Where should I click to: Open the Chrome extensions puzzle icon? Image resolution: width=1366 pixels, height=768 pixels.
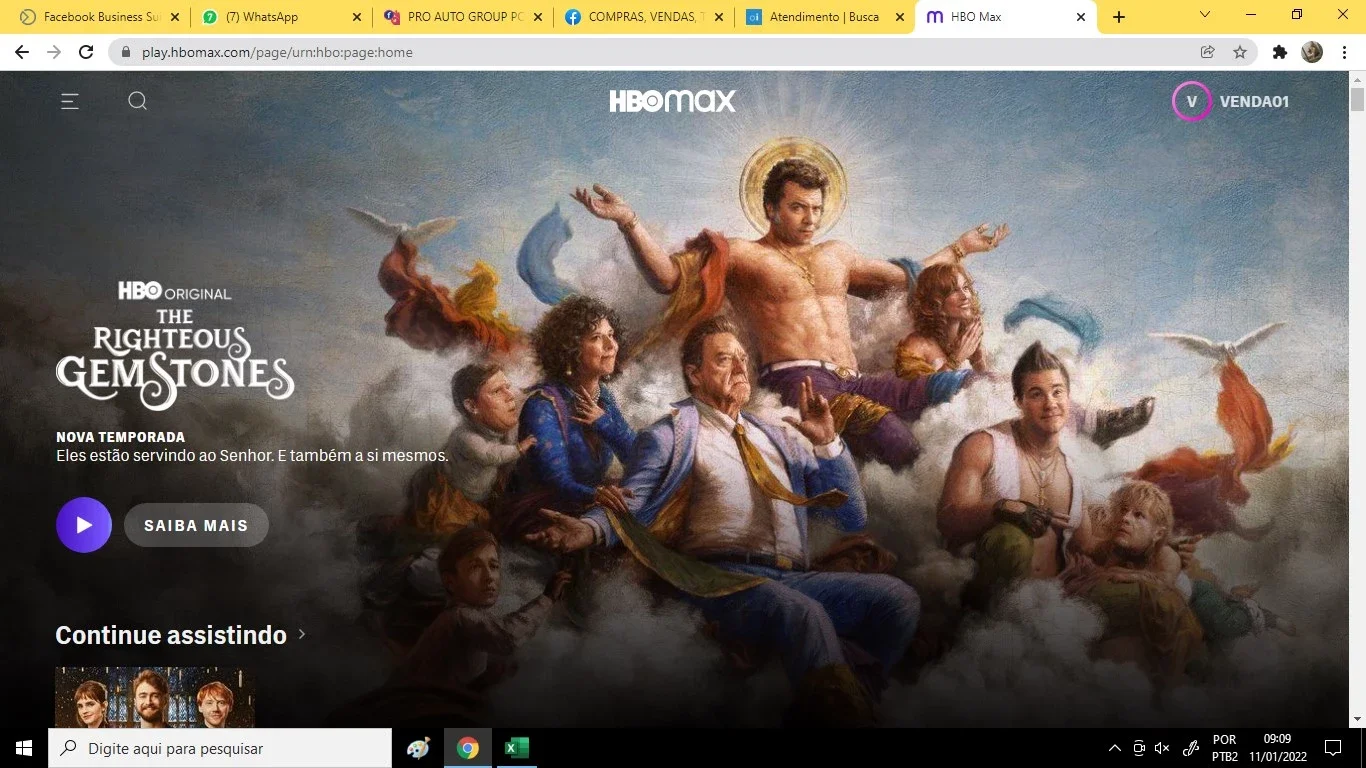(1279, 52)
